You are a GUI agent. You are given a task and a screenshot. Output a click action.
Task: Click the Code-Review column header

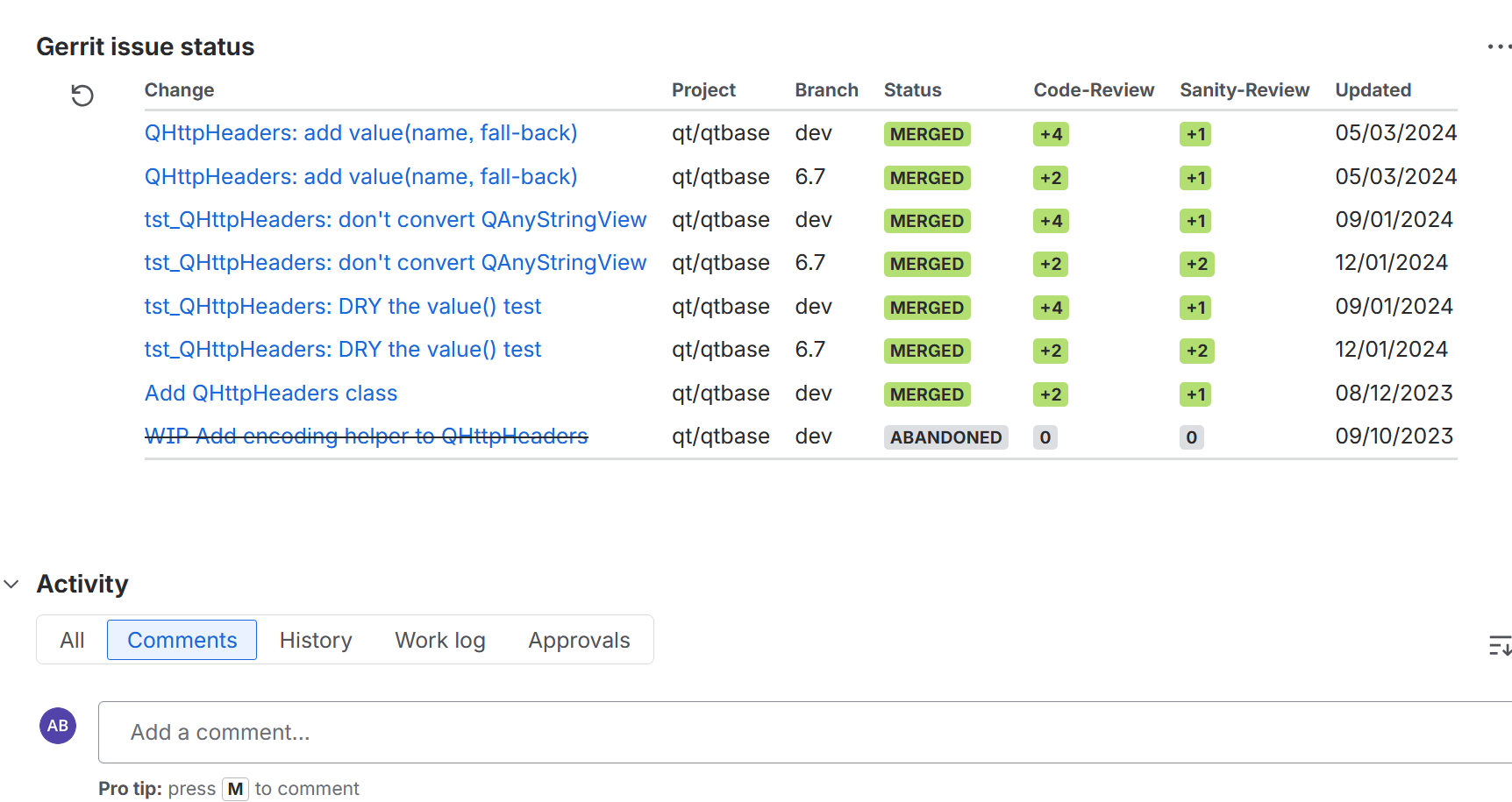[1093, 90]
